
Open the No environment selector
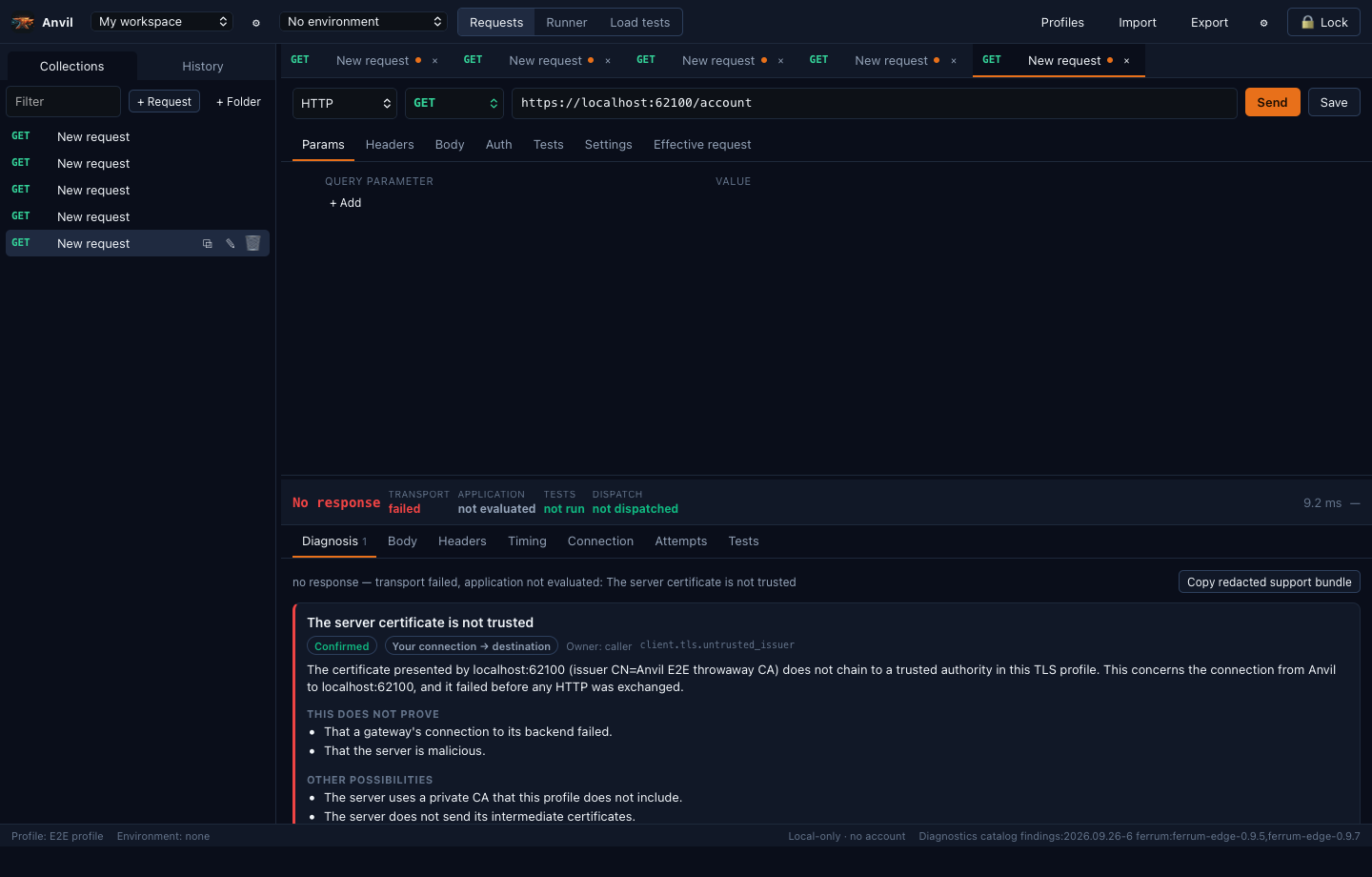(364, 22)
